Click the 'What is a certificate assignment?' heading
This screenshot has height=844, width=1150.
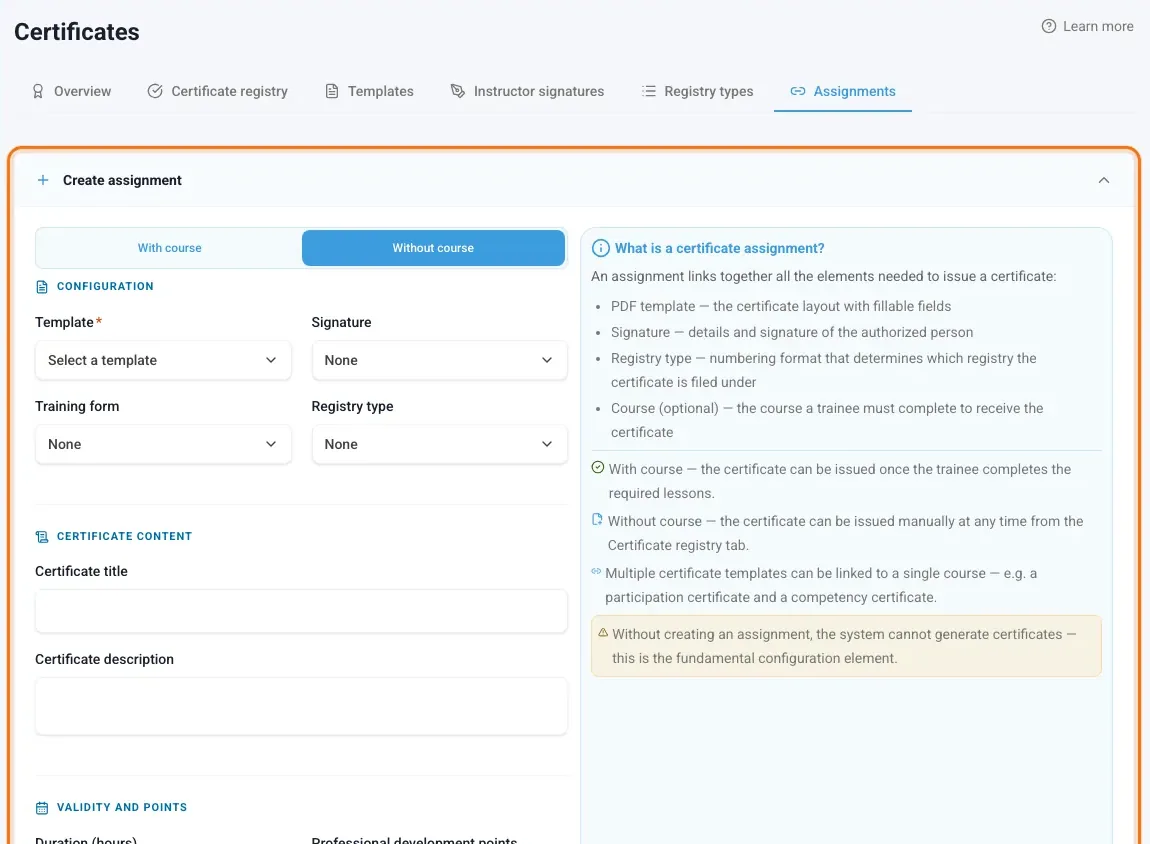(719, 248)
